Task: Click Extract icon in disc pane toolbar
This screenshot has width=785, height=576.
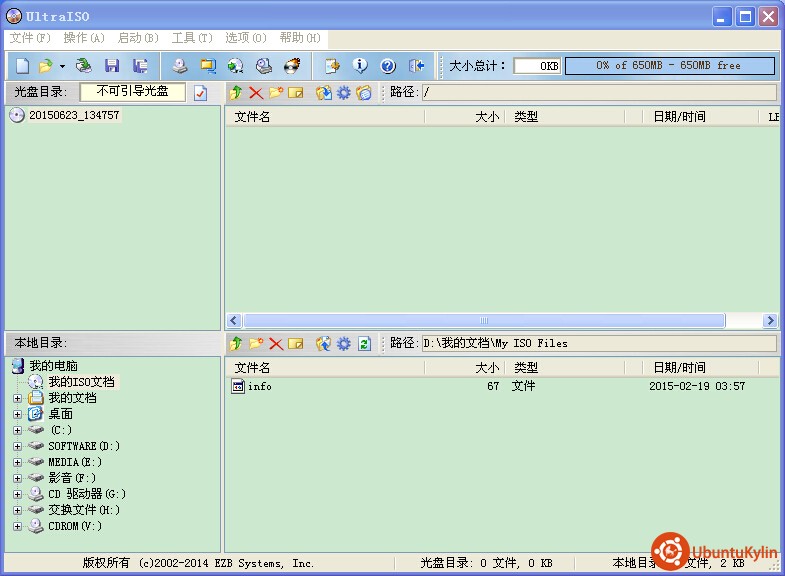Action: click(324, 93)
